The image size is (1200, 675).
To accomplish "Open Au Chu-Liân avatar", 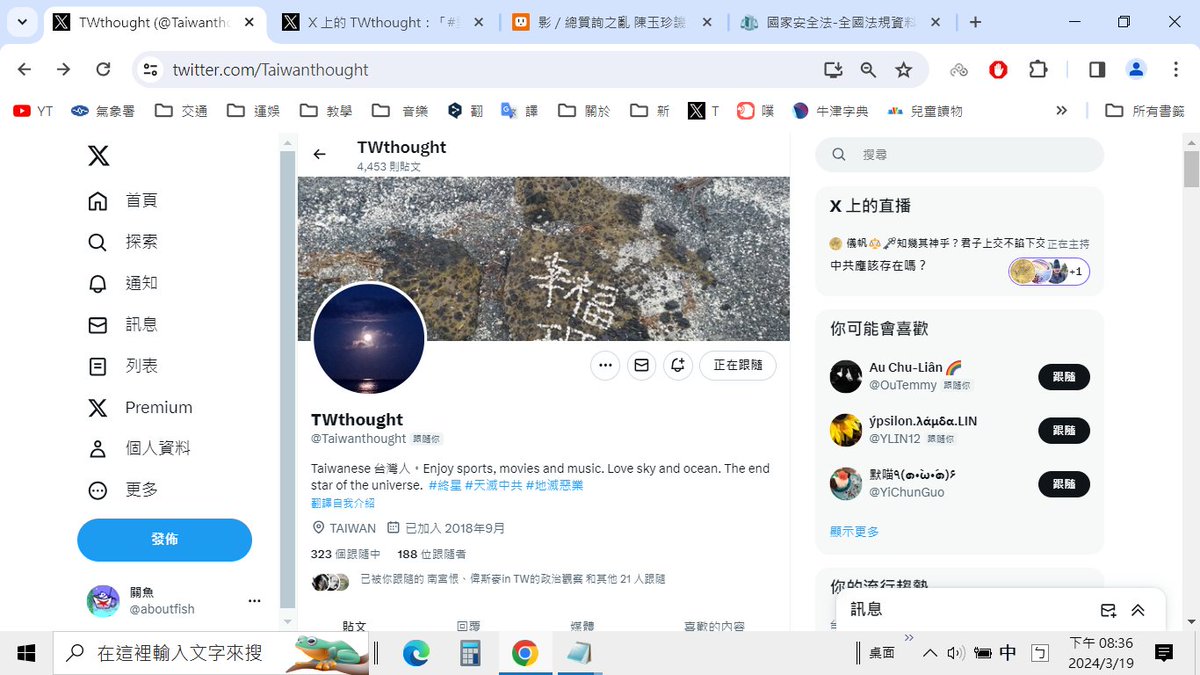I will (846, 377).
